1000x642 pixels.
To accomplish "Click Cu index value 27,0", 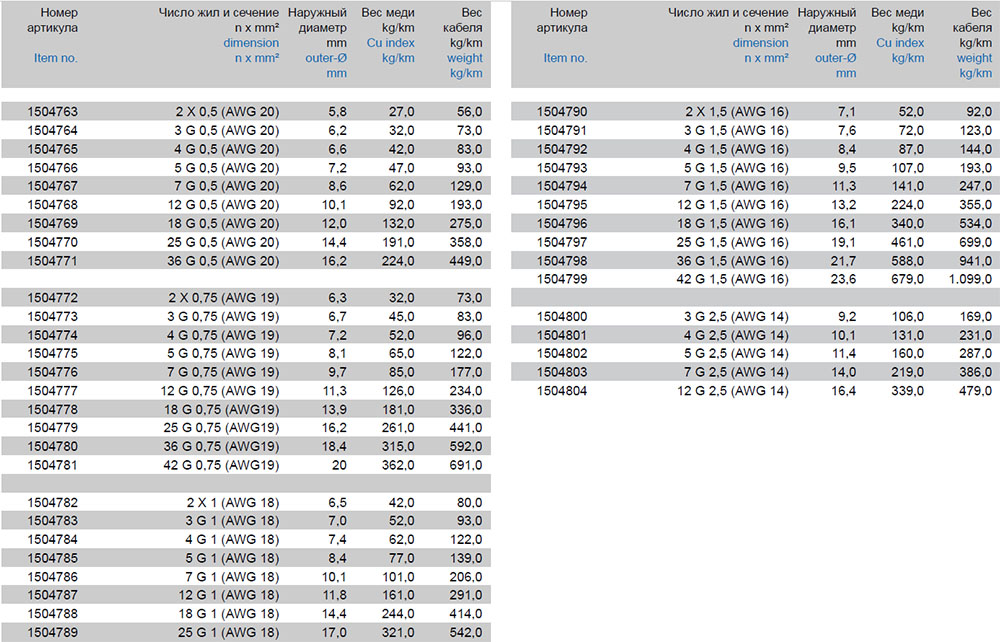I will [x=402, y=112].
